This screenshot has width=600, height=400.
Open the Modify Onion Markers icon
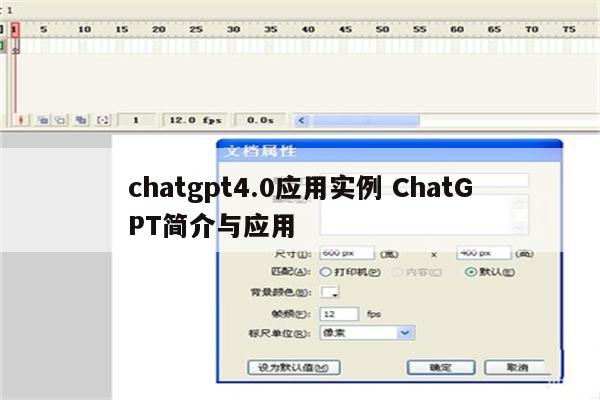[x=103, y=120]
